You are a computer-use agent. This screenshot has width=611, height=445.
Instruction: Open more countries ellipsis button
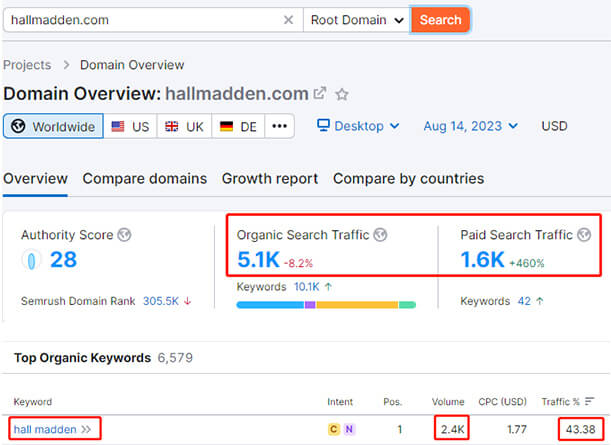(279, 127)
